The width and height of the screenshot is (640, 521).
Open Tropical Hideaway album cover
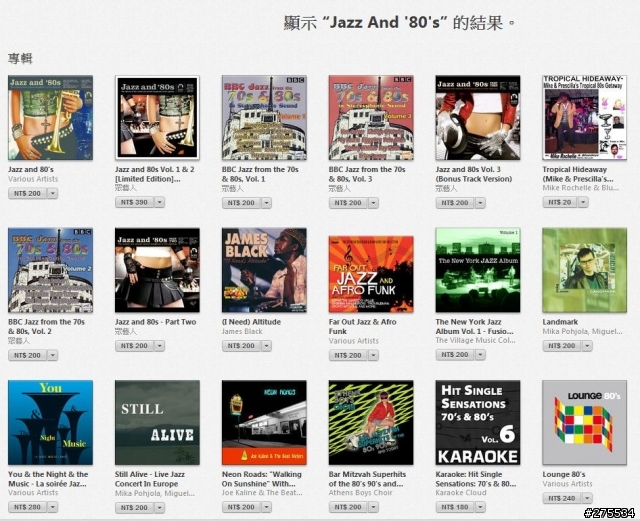(584, 118)
